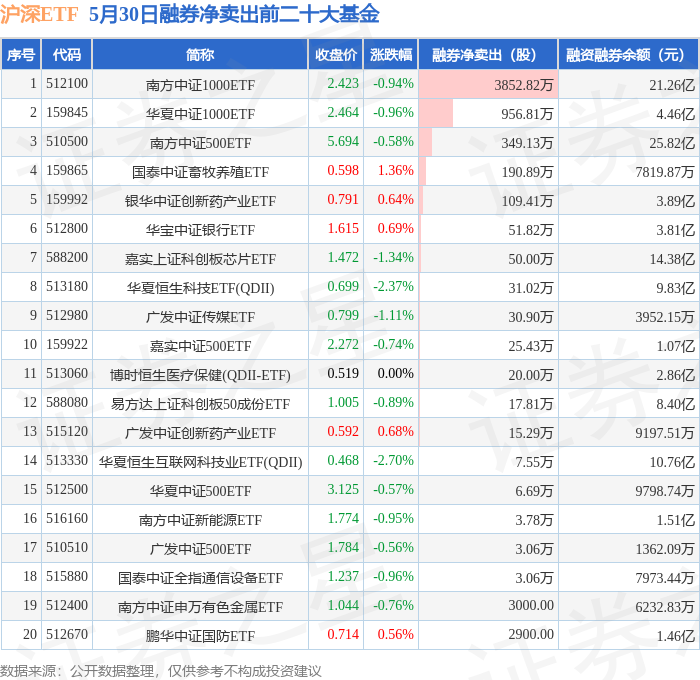Click the balance 14.38亿

[672, 259]
